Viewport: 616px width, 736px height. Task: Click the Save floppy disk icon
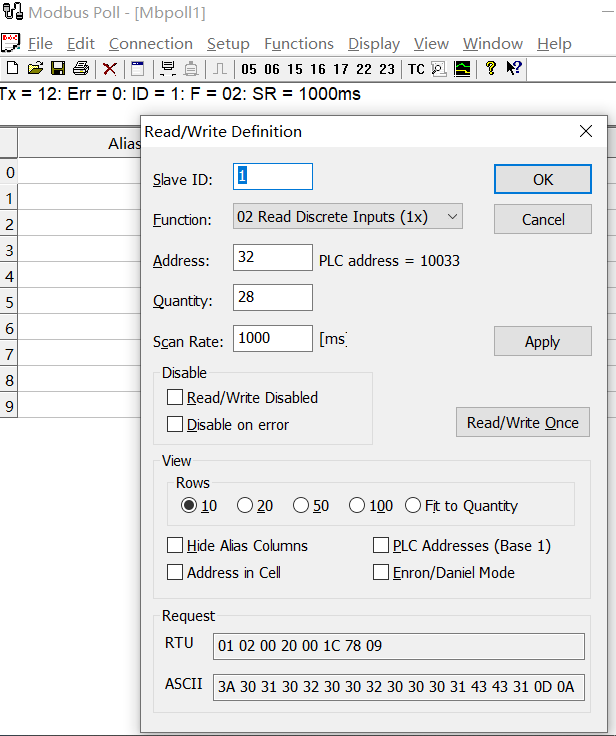(x=58, y=69)
